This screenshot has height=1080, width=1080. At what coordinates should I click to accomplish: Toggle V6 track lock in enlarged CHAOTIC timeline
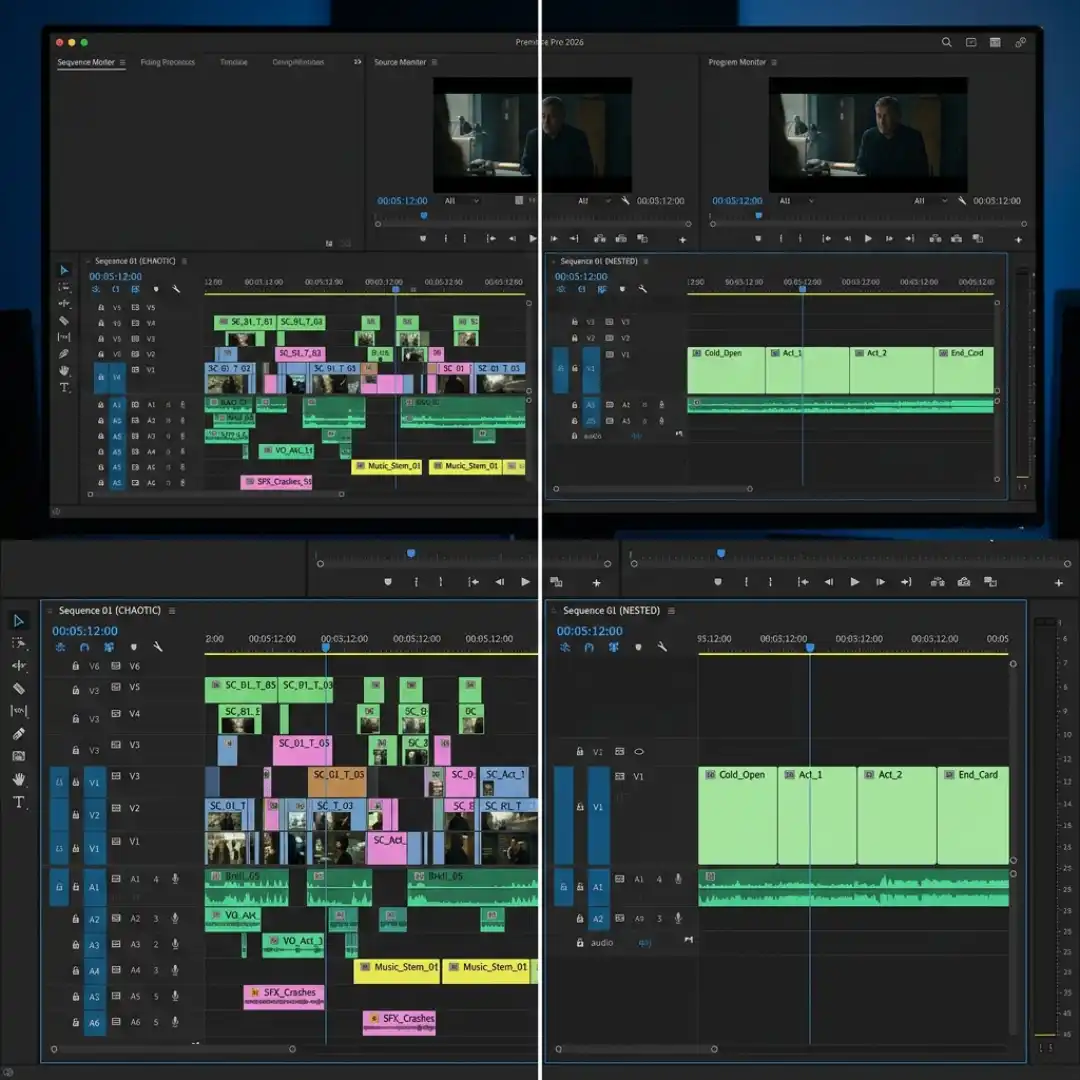76,666
